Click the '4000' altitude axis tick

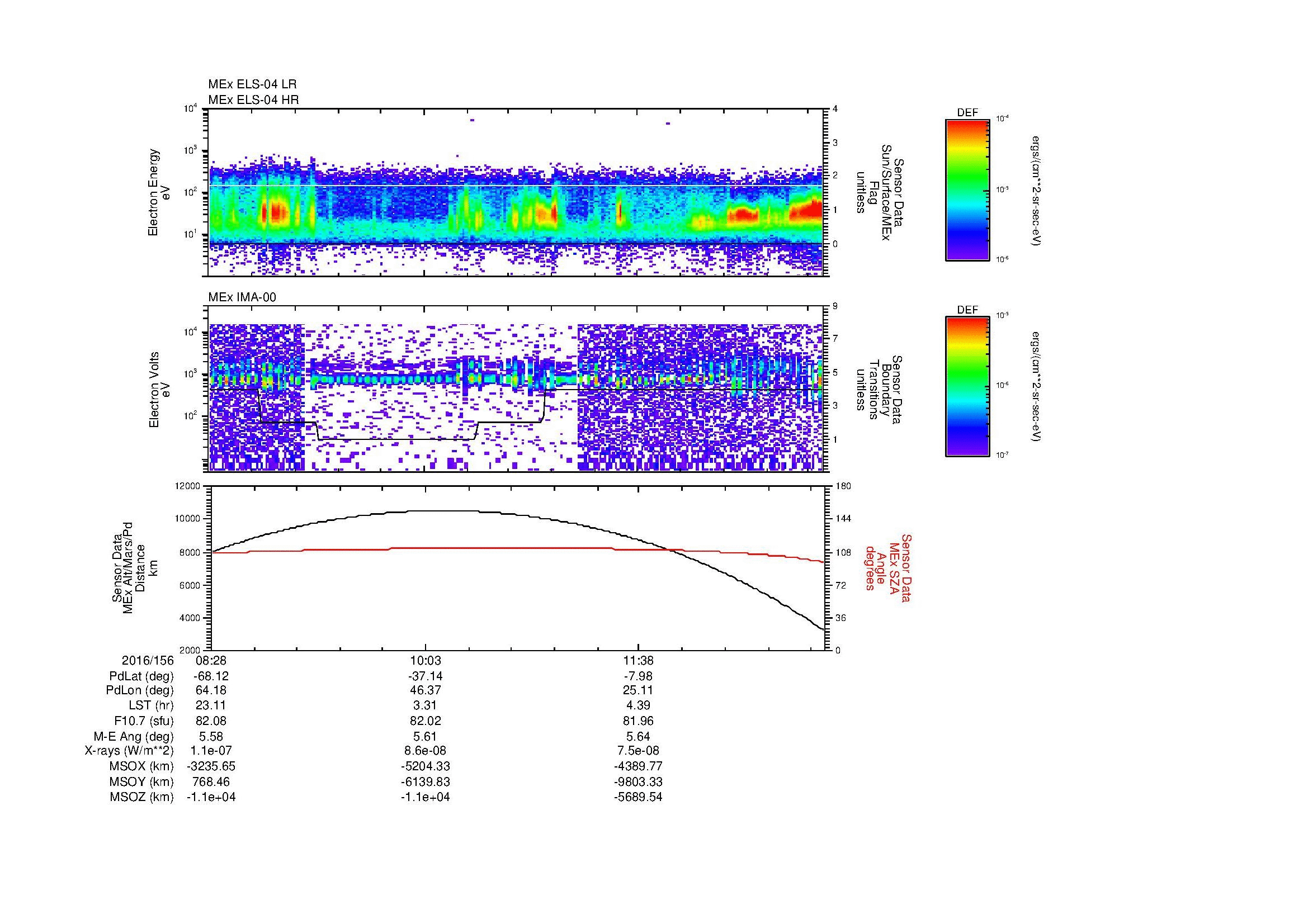coord(190,618)
